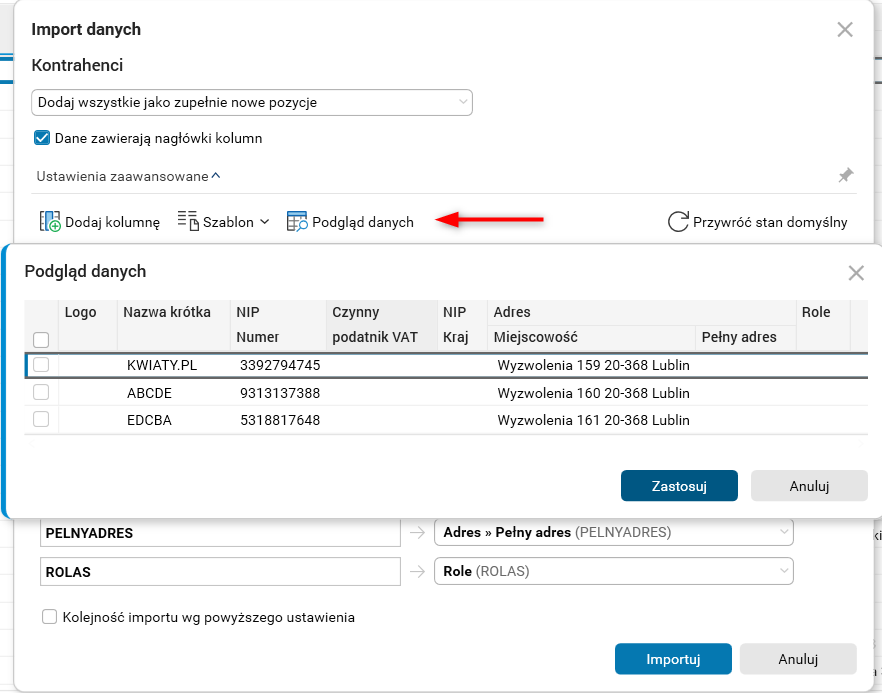Toggle 'Dane zawierają nagłówki kolumn' checkbox

point(42,138)
